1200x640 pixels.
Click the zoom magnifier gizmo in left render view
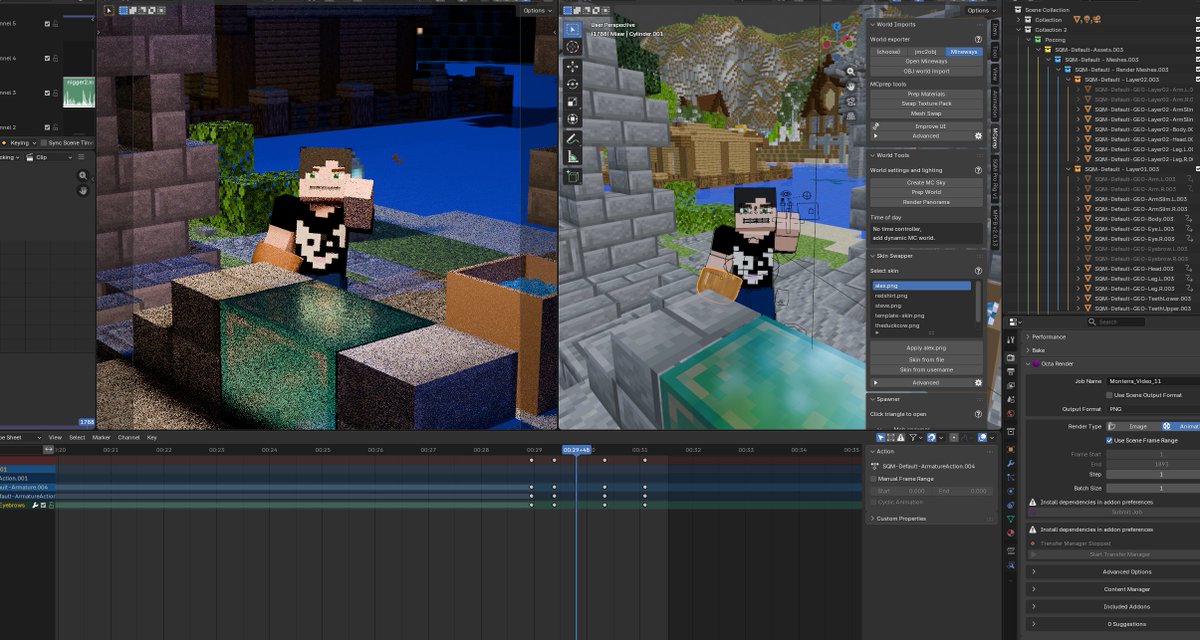pos(83,175)
